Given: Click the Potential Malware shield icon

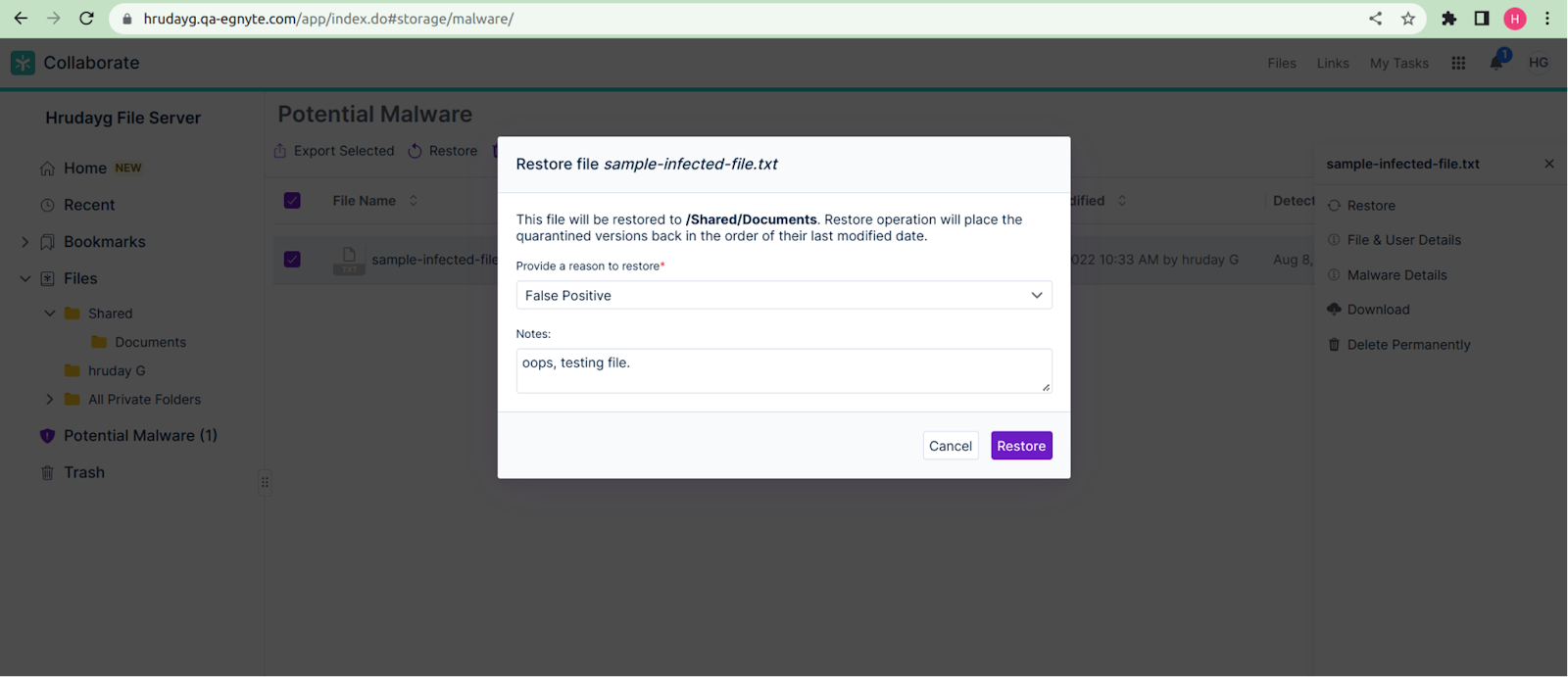Looking at the screenshot, I should [x=47, y=436].
